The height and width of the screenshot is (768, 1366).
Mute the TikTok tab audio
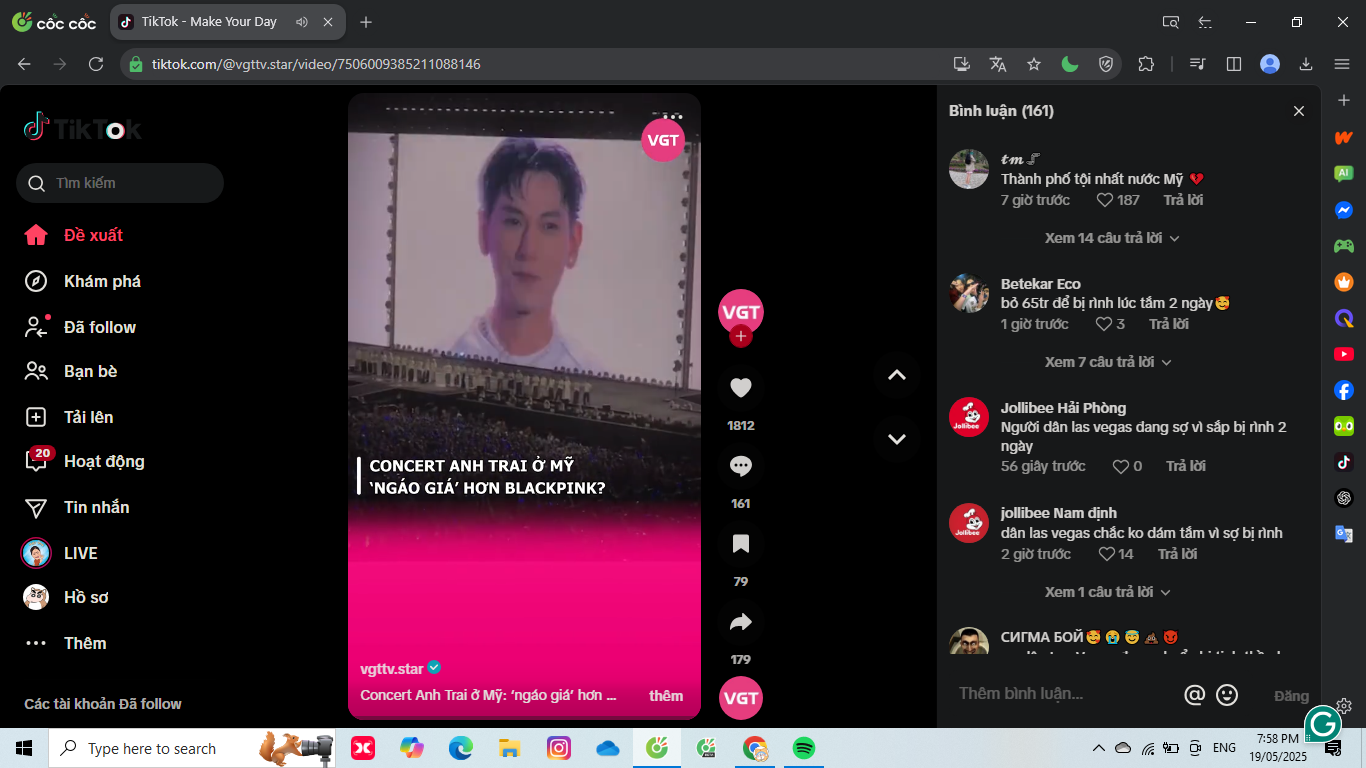[303, 22]
